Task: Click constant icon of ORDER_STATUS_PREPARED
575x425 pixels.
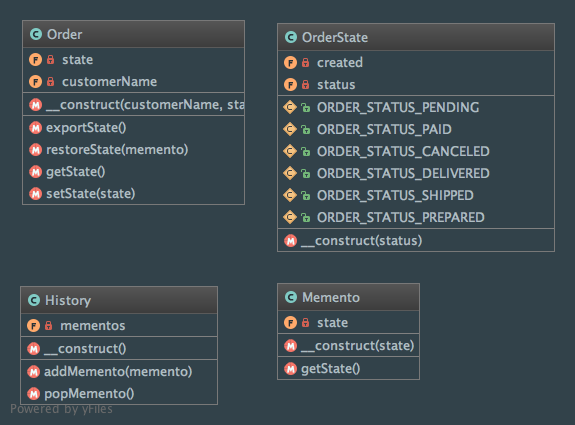Action: (x=290, y=217)
